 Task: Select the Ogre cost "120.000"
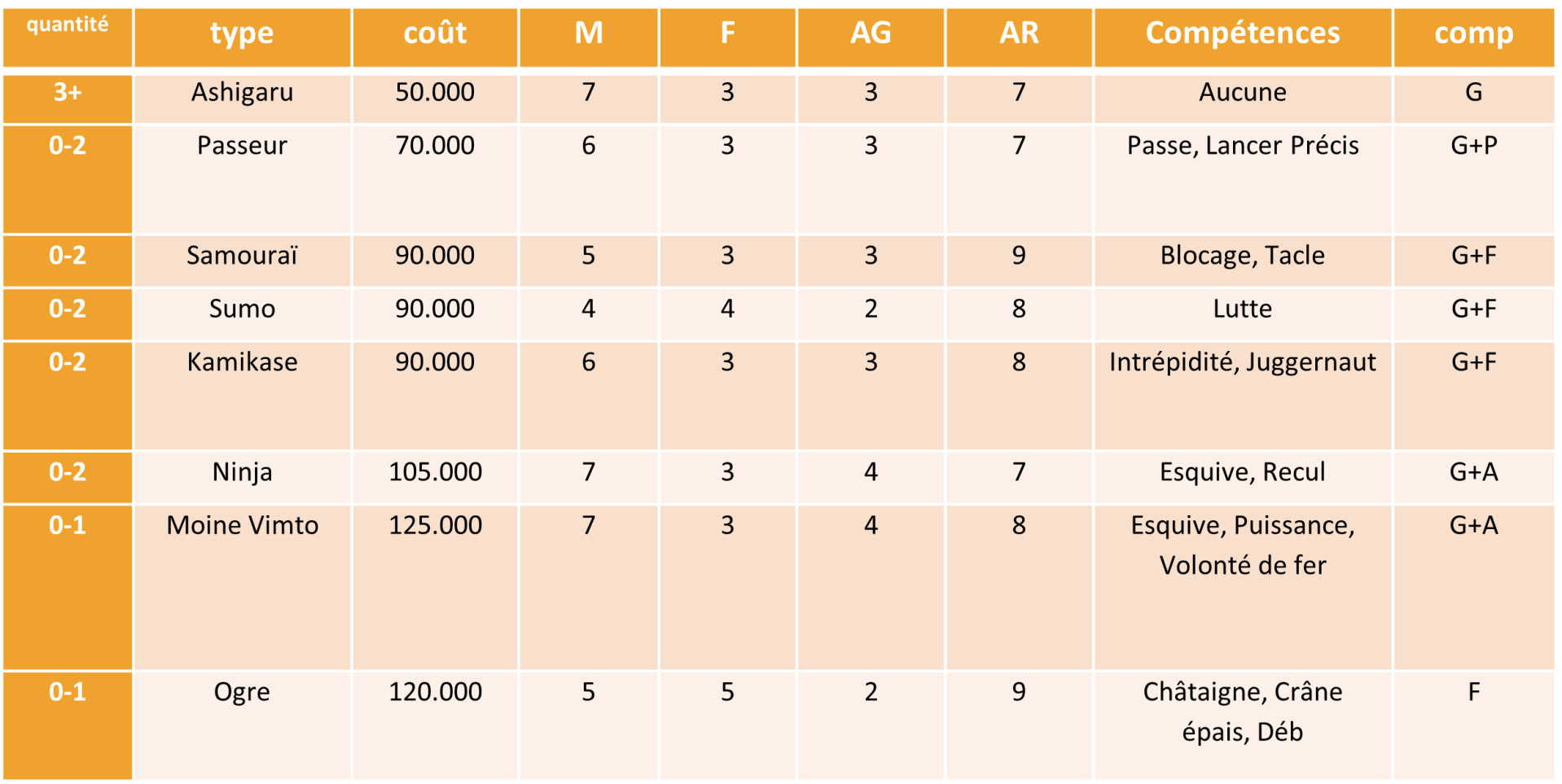tap(435, 692)
